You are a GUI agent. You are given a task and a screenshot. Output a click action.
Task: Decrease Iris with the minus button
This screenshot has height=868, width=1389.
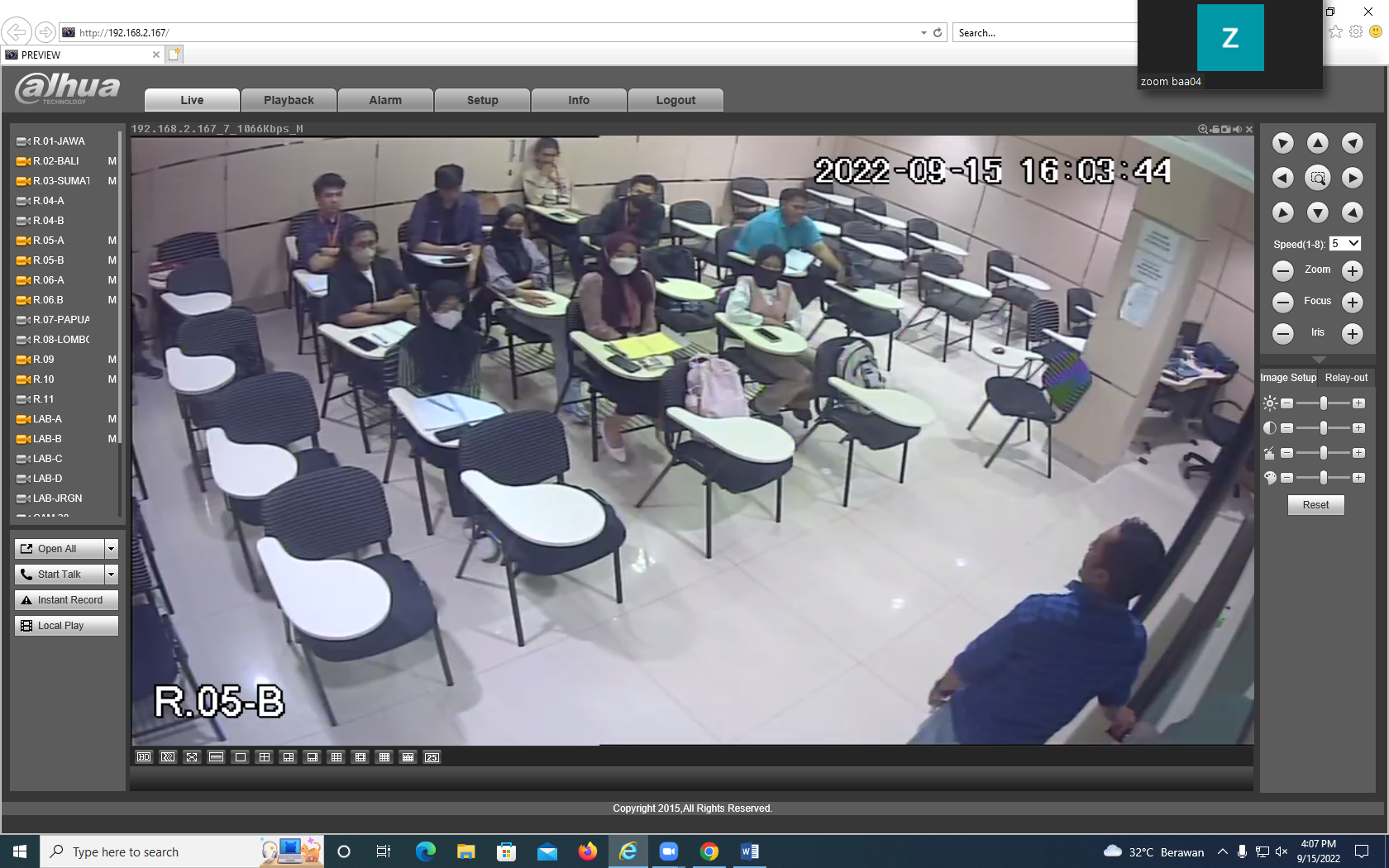pos(1283,333)
